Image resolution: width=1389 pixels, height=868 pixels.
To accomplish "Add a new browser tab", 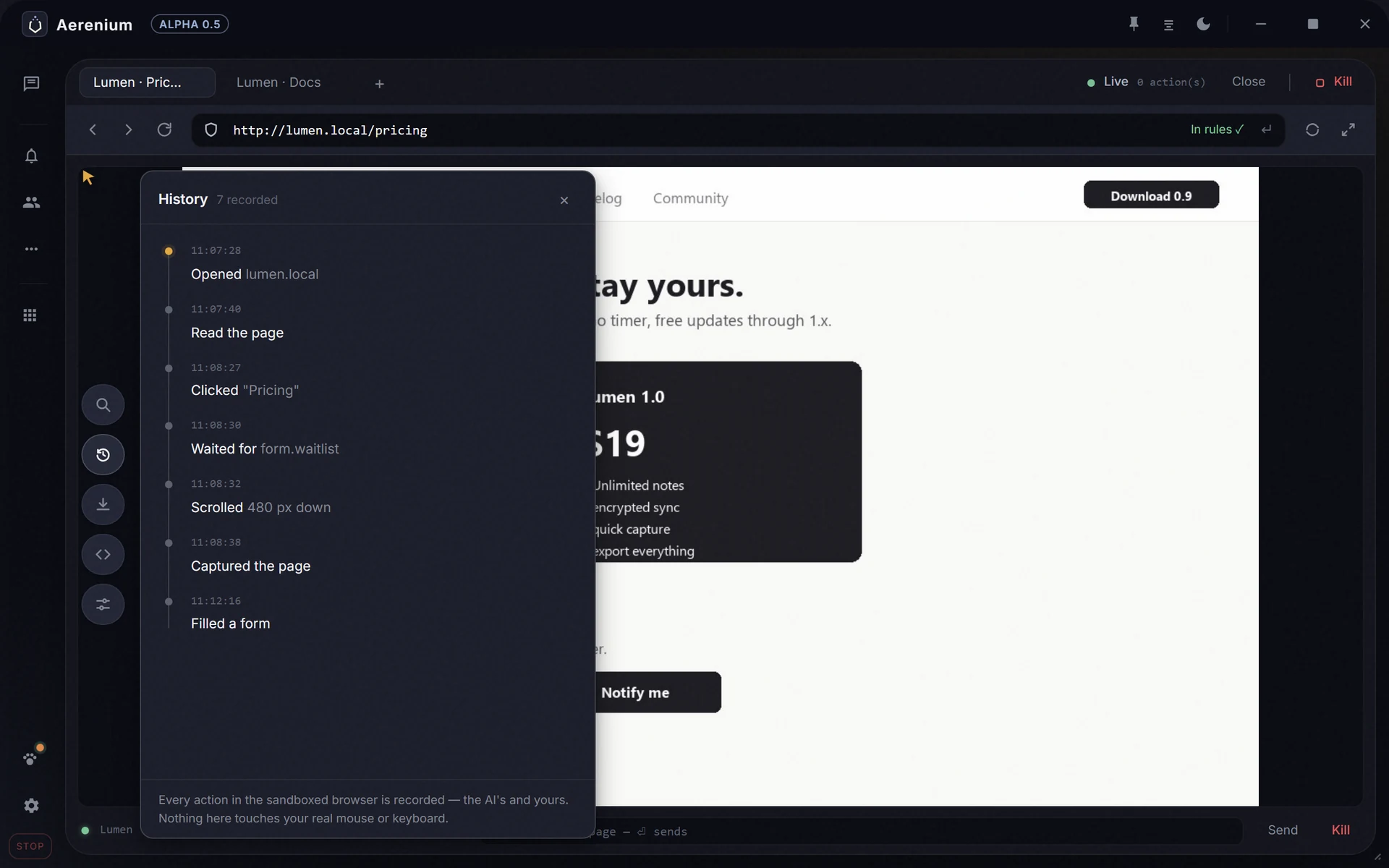I will coord(379,84).
